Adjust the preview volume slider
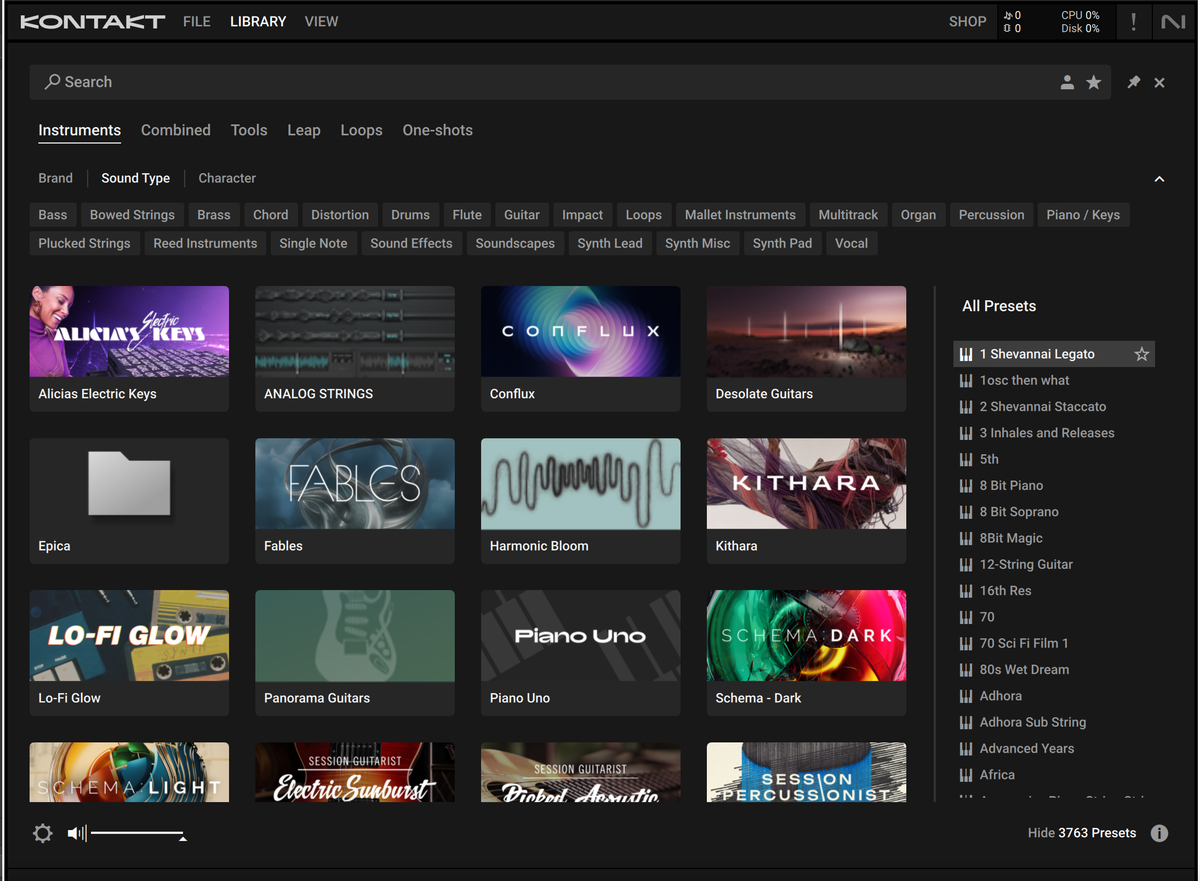Screen dimensions: 1200x881 (138, 833)
